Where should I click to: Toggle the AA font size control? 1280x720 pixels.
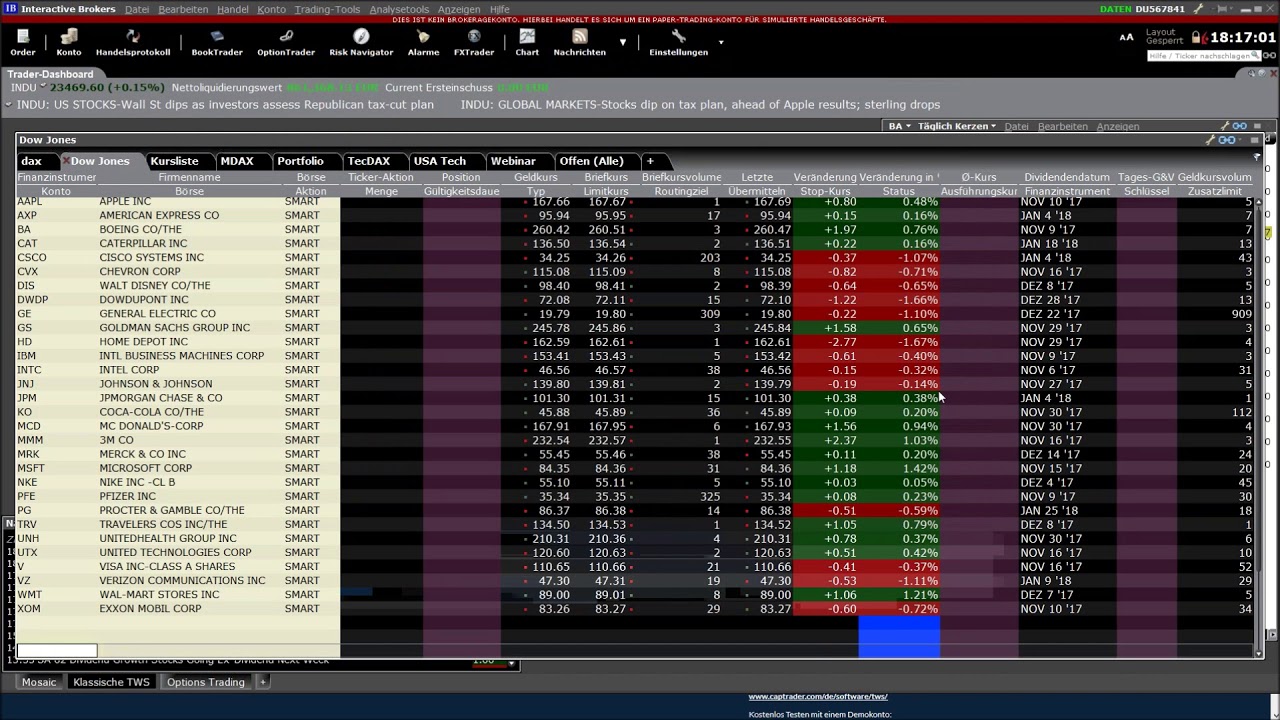pyautogui.click(x=1126, y=37)
